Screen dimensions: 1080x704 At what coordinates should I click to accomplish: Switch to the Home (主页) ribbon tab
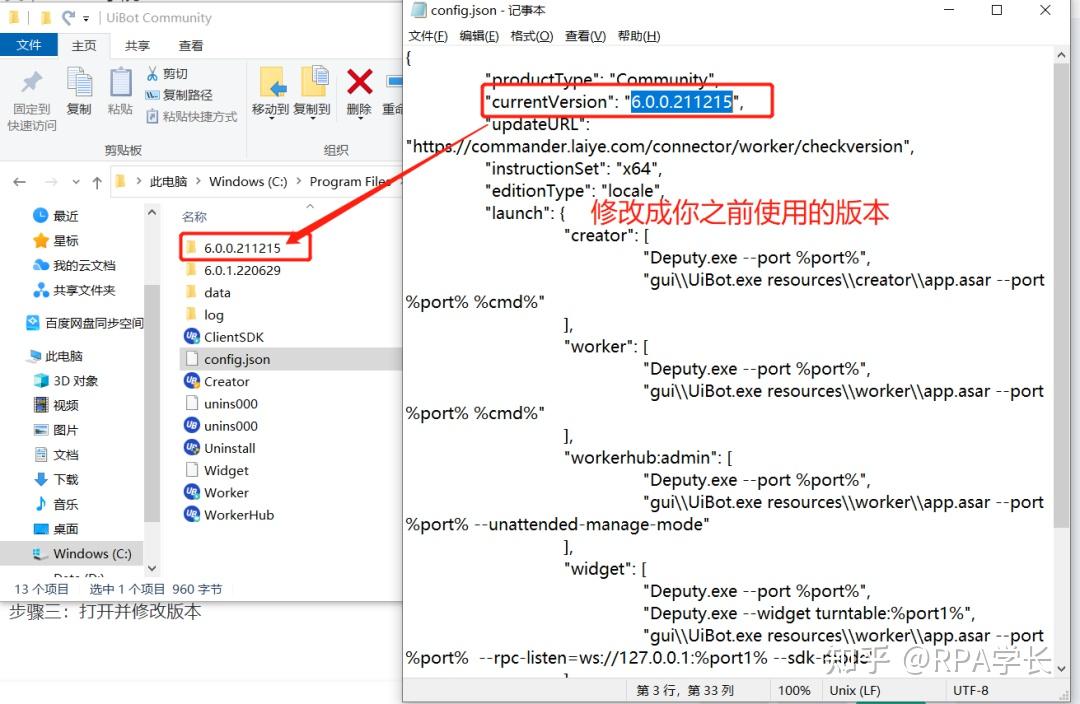[x=84, y=45]
